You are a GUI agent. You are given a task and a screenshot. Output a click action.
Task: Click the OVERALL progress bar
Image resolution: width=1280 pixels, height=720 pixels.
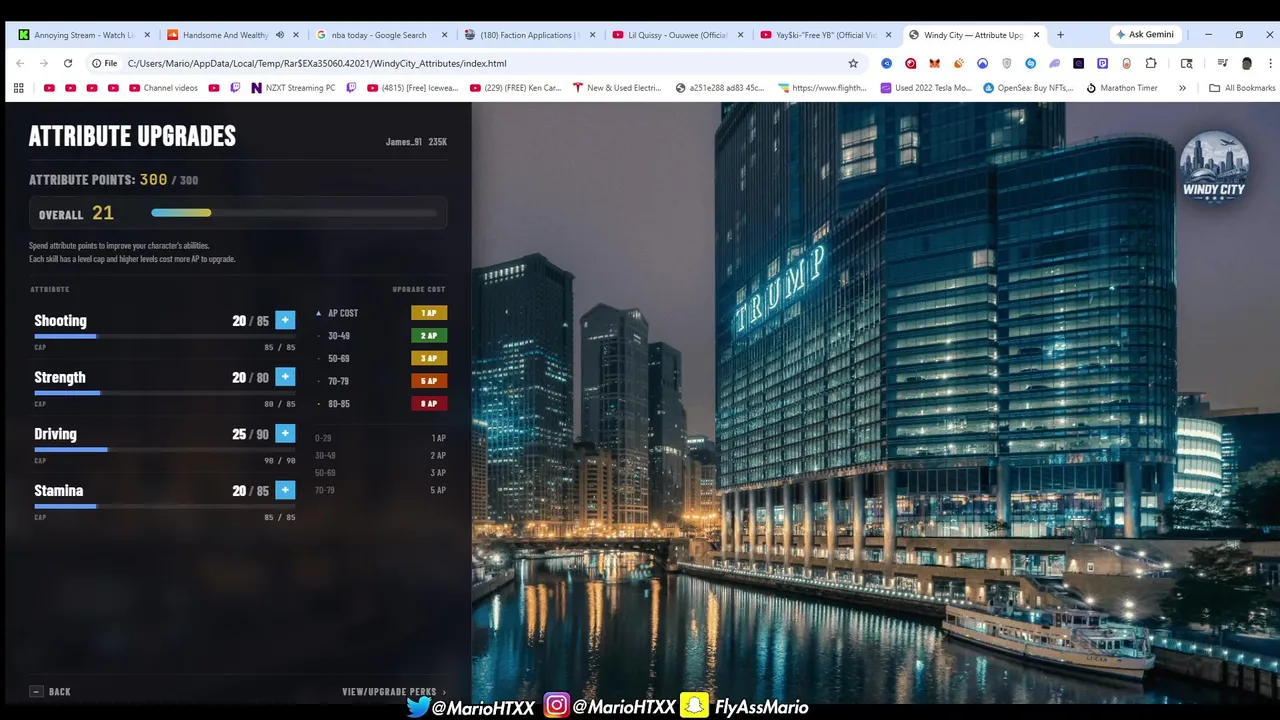(294, 213)
